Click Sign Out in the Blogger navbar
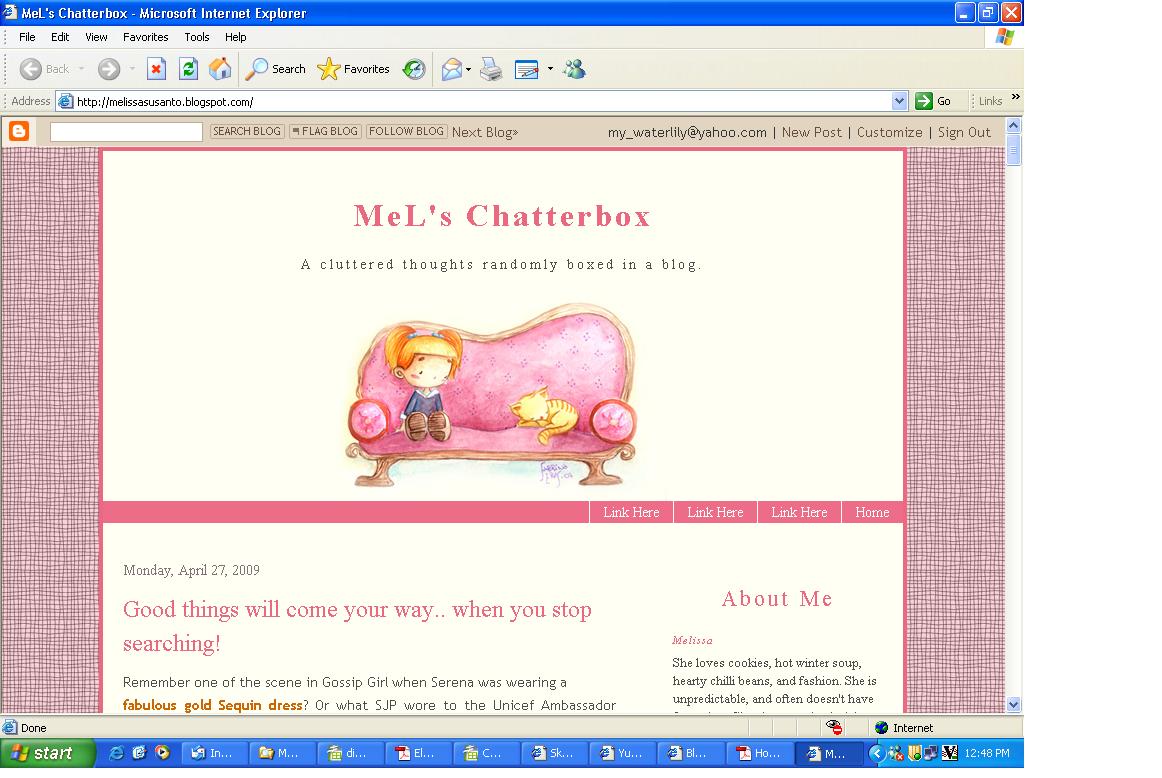The width and height of the screenshot is (1162, 778). tap(964, 132)
